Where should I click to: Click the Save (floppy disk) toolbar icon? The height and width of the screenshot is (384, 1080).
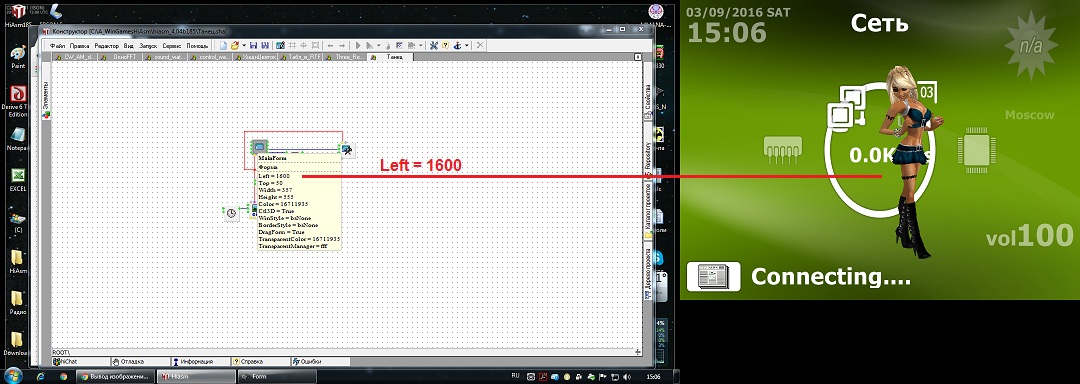(x=253, y=45)
